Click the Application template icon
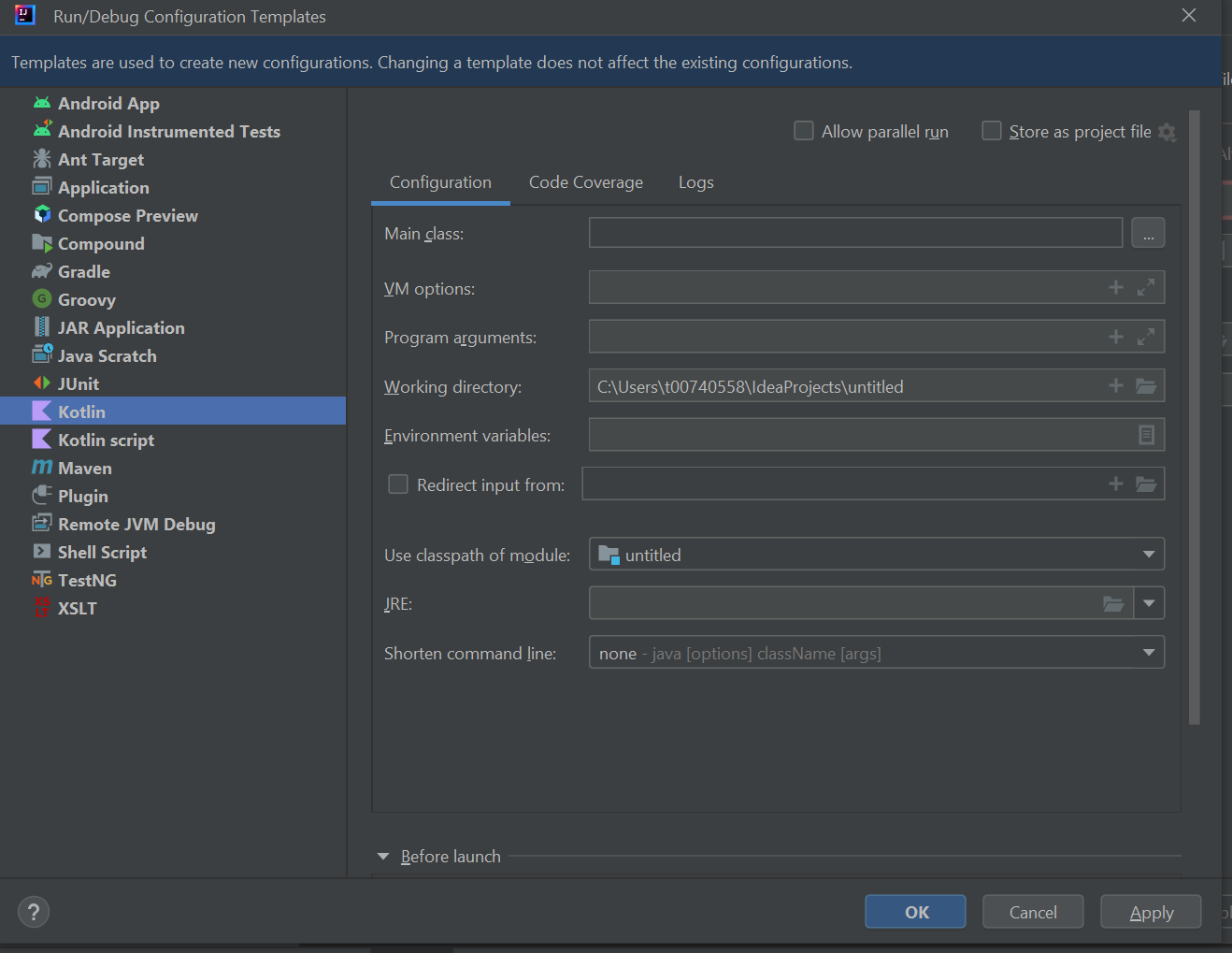Viewport: 1232px width, 953px height. point(42,187)
